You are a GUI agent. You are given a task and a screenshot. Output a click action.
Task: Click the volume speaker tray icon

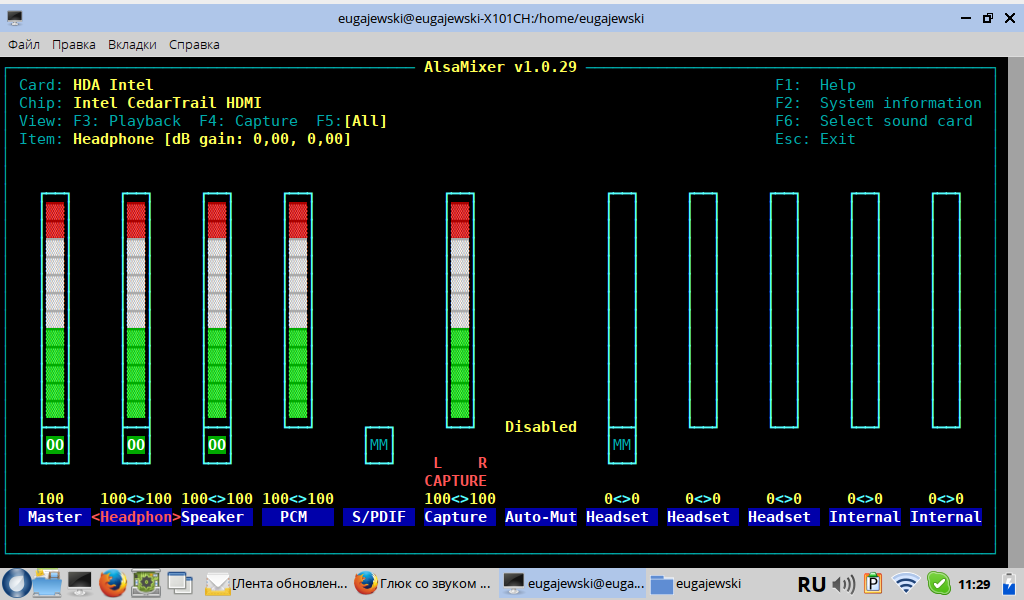click(x=843, y=583)
